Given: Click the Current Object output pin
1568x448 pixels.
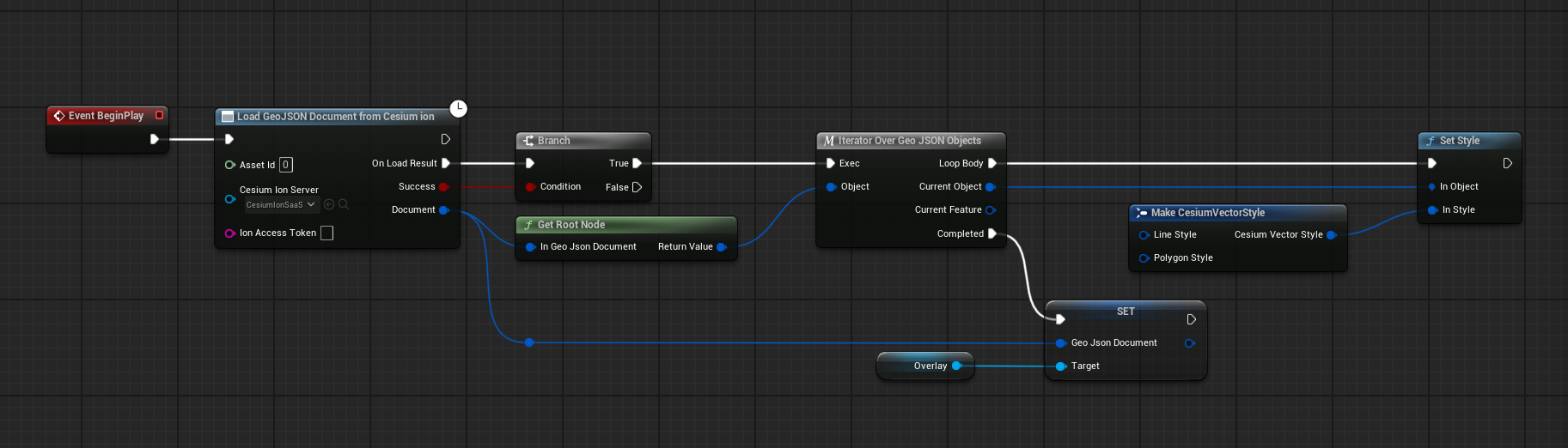Looking at the screenshot, I should (x=990, y=186).
